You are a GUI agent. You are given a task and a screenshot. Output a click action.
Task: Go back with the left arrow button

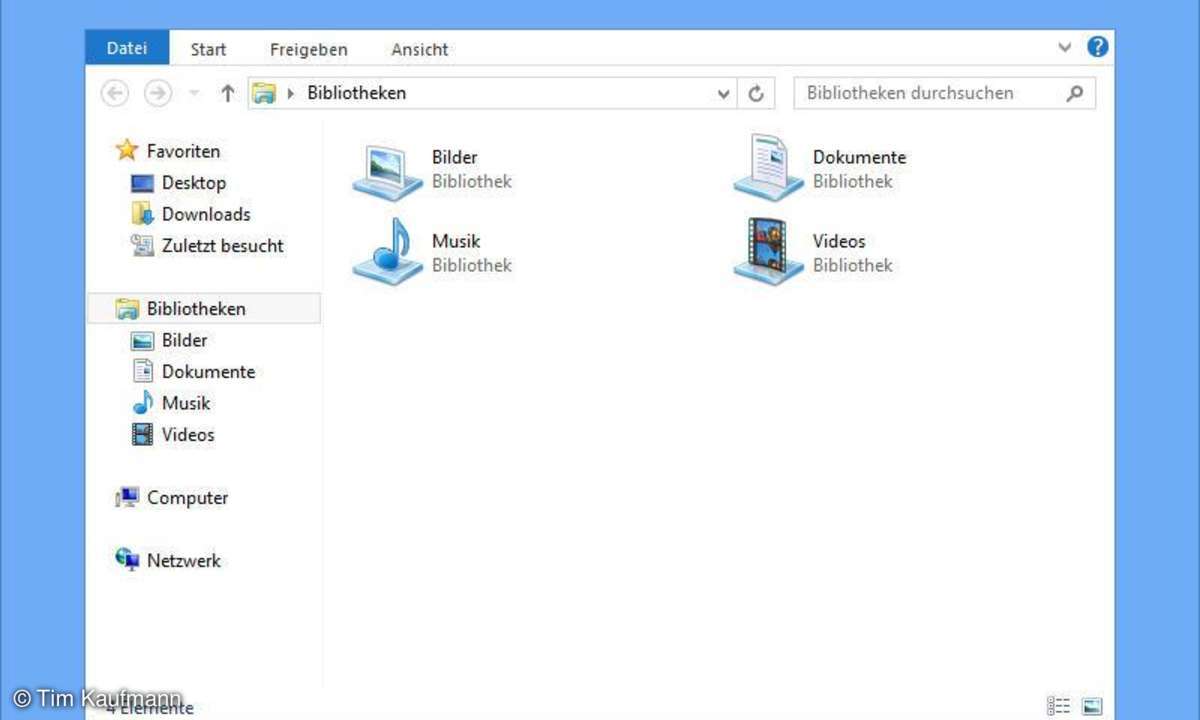pos(115,93)
